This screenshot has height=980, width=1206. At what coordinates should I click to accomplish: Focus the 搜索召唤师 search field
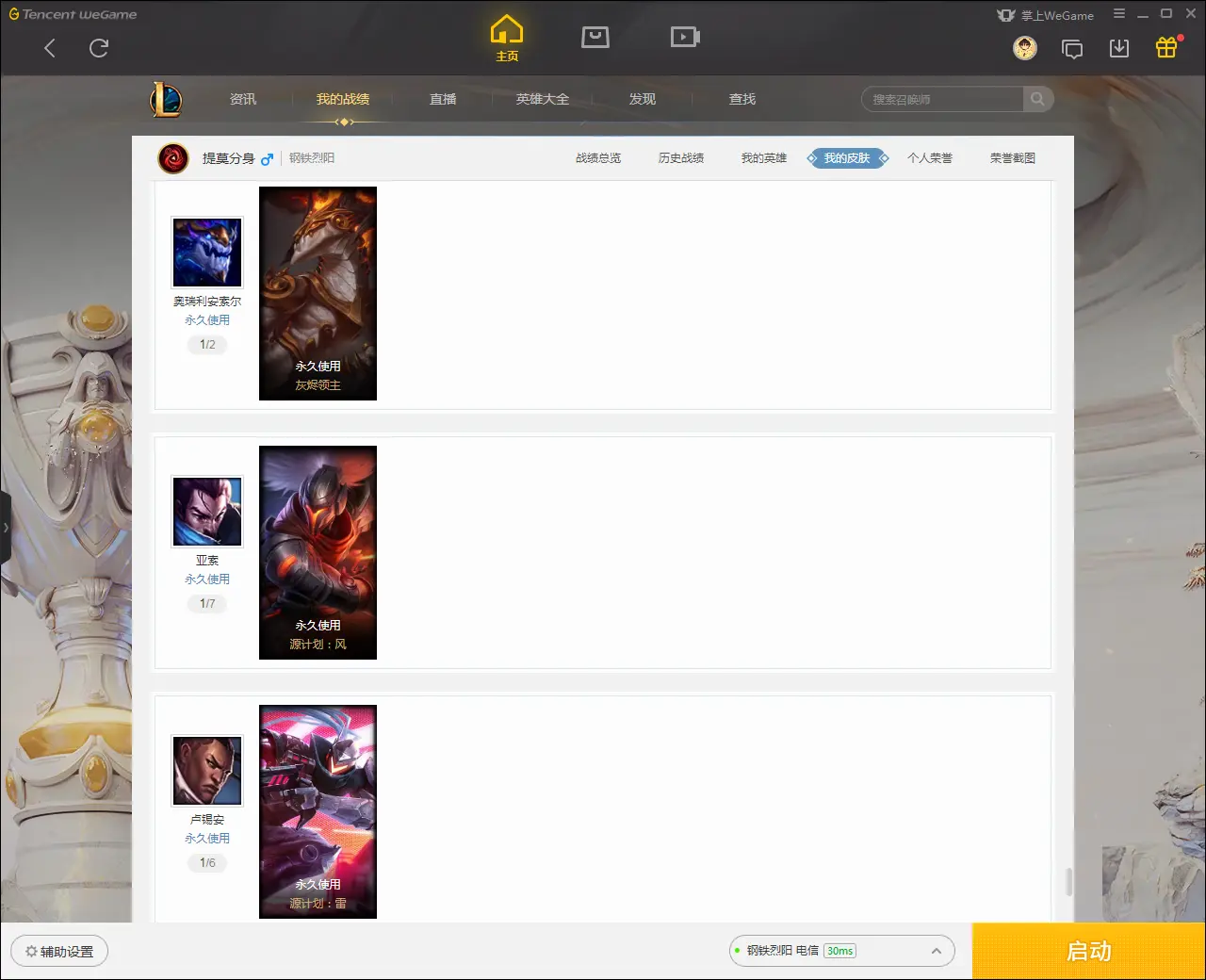[x=942, y=99]
